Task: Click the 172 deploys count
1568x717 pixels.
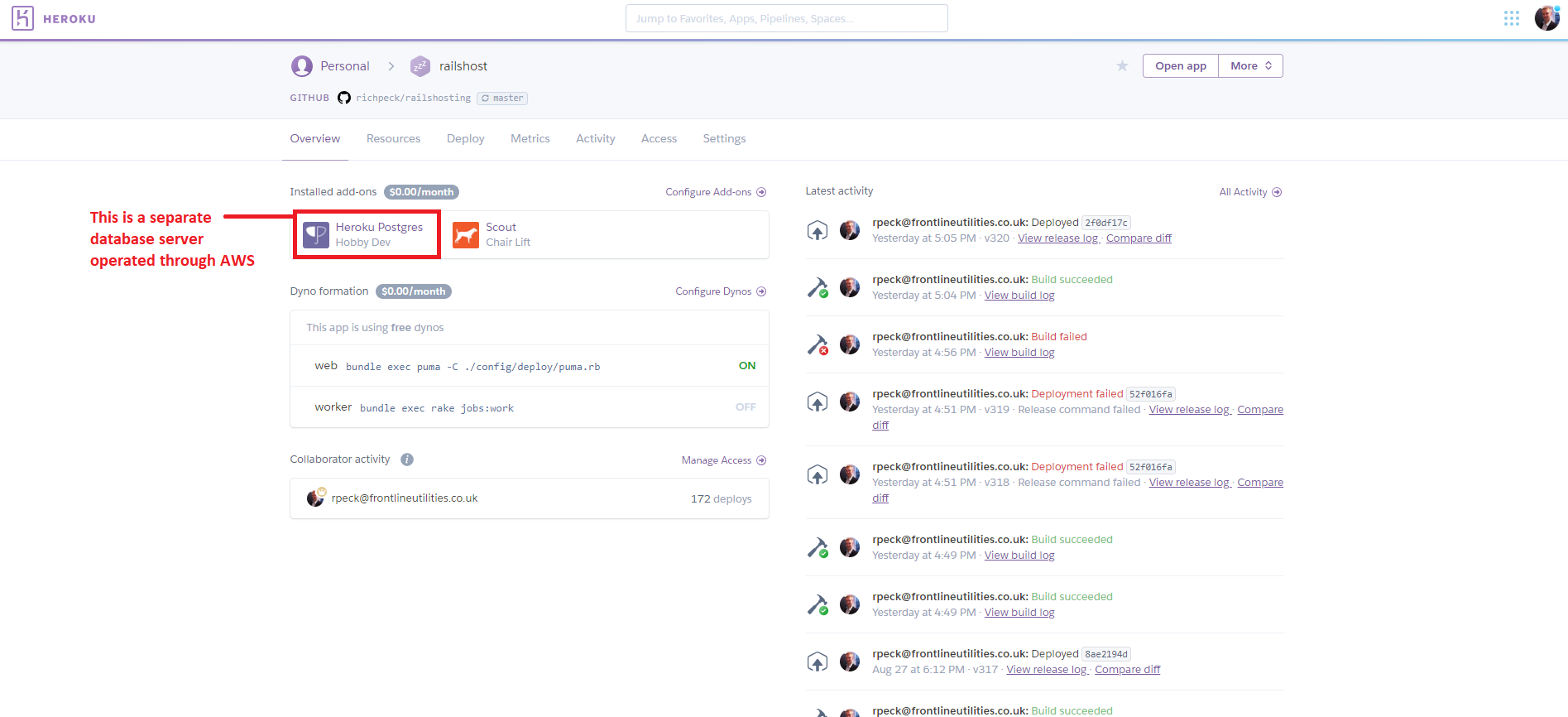Action: [721, 499]
